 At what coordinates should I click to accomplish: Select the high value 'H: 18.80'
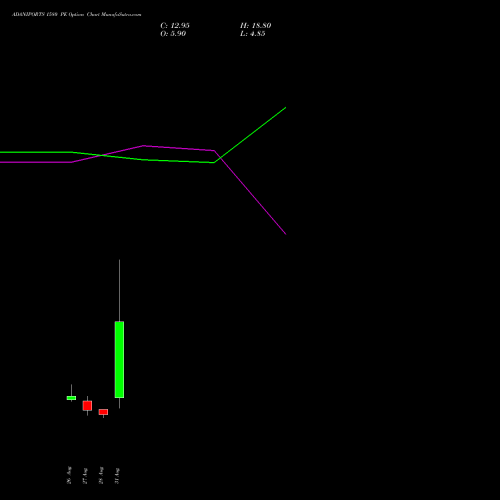click(x=255, y=26)
